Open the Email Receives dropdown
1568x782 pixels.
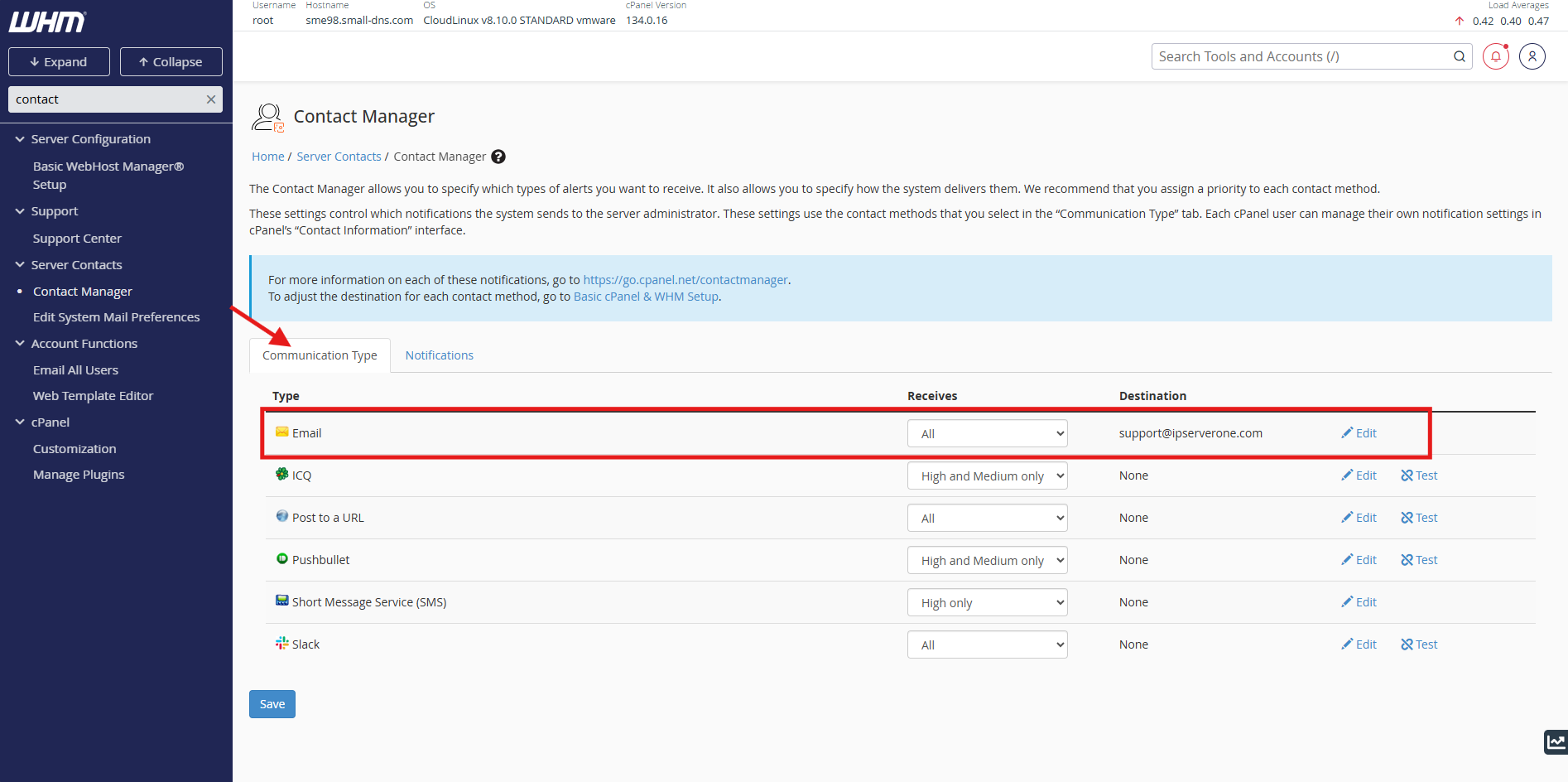point(987,434)
